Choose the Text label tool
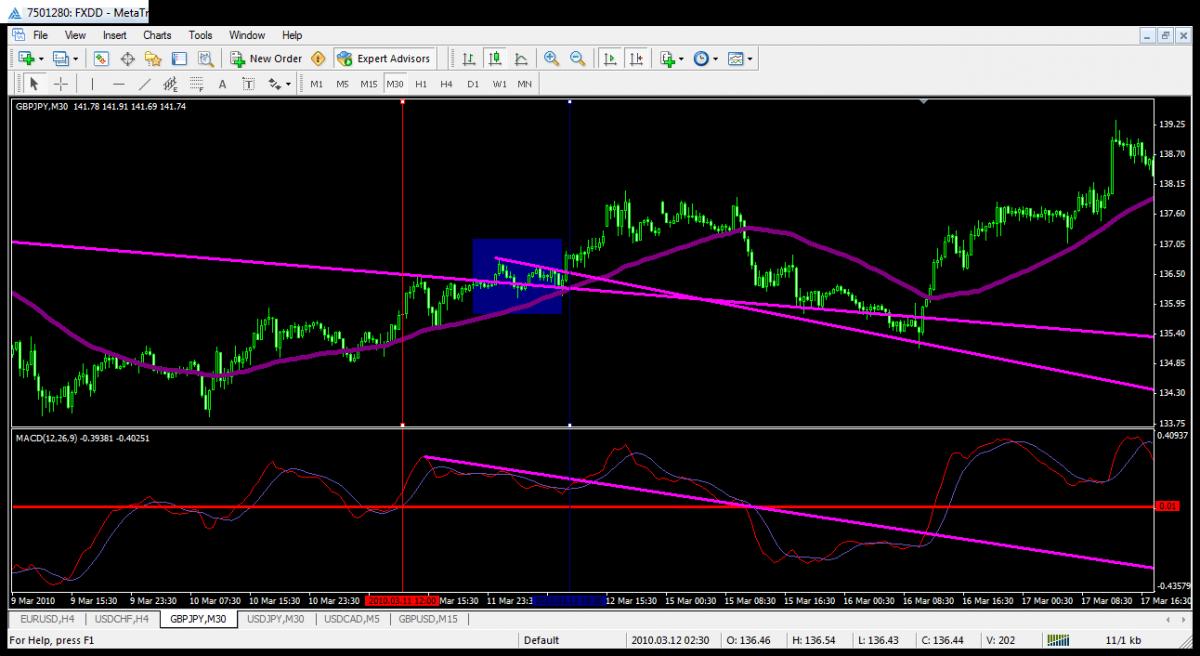Viewport: 1200px width, 656px height. click(222, 84)
